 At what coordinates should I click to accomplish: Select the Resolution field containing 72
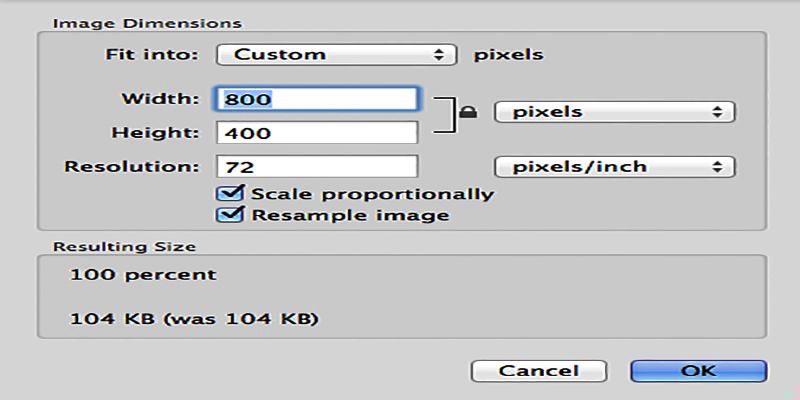(317, 167)
